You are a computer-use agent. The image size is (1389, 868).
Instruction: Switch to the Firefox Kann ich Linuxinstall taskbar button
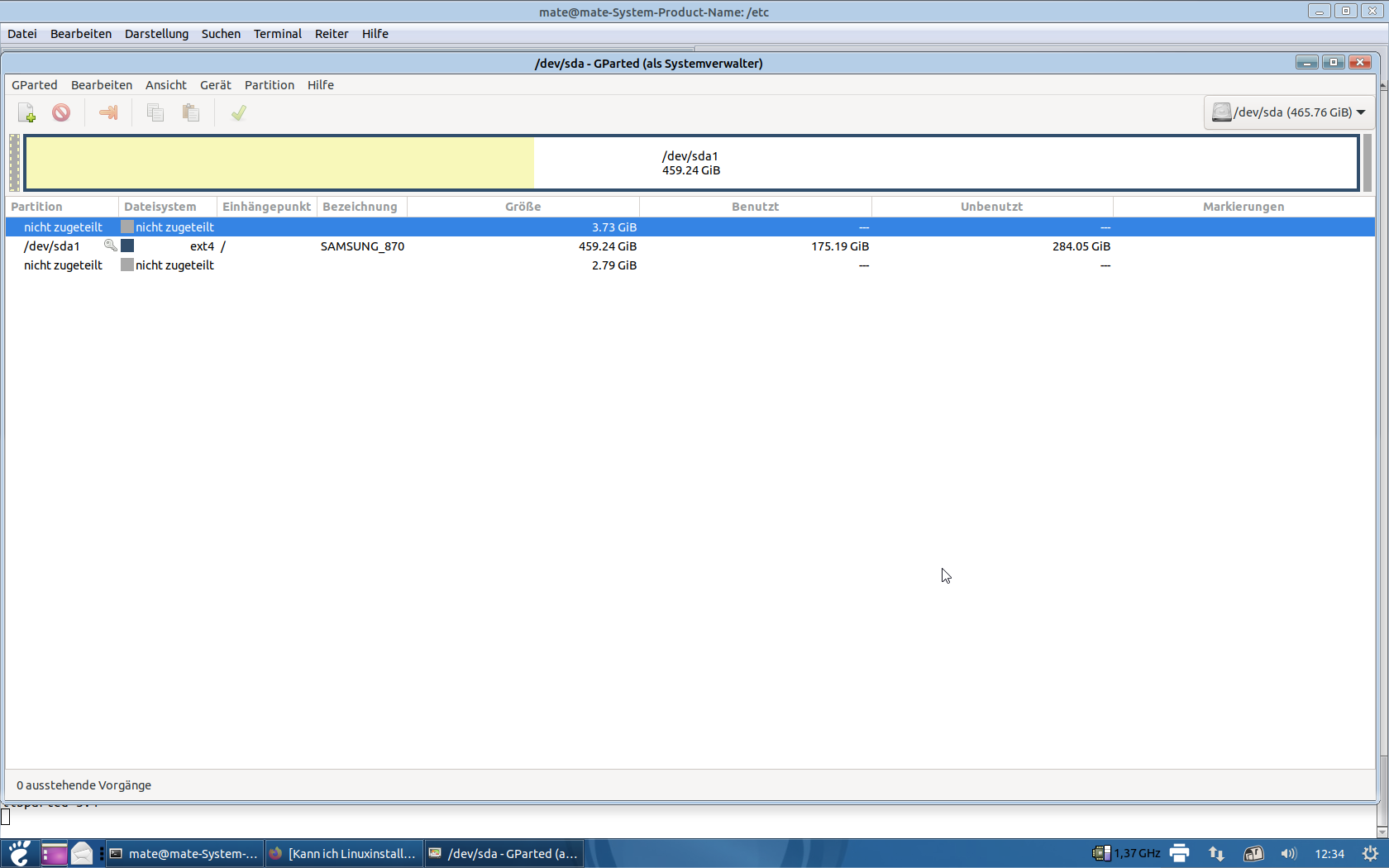pos(343,853)
